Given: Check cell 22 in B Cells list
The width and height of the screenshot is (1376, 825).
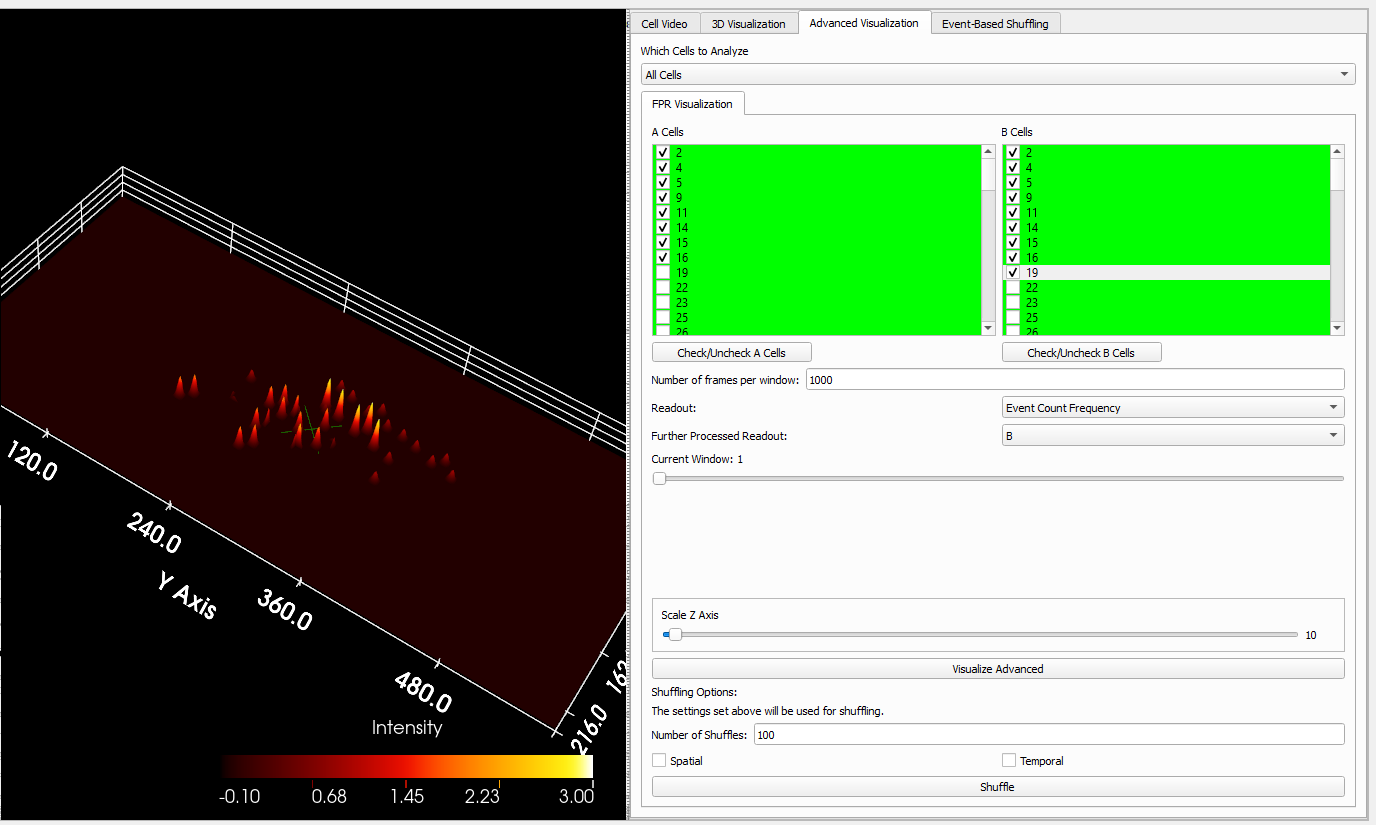Looking at the screenshot, I should [1013, 288].
